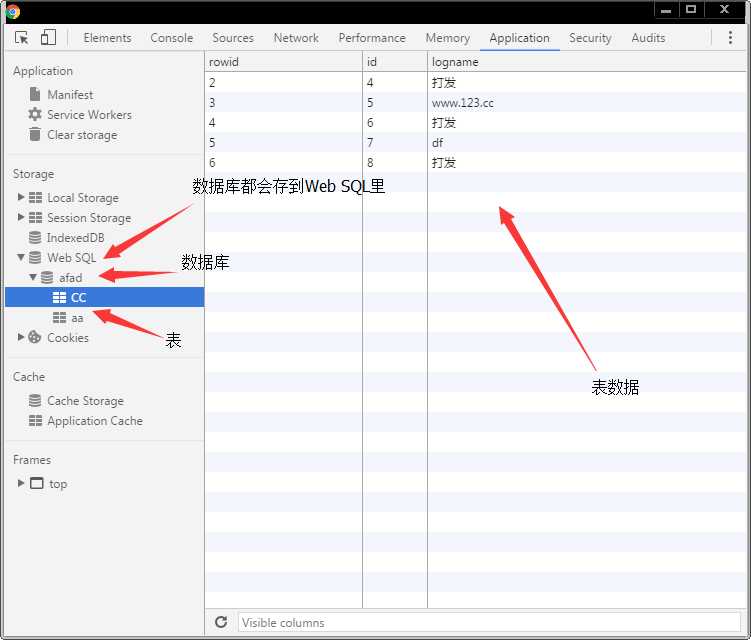This screenshot has height=640, width=751.
Task: Go to the Performance tab
Action: [372, 38]
